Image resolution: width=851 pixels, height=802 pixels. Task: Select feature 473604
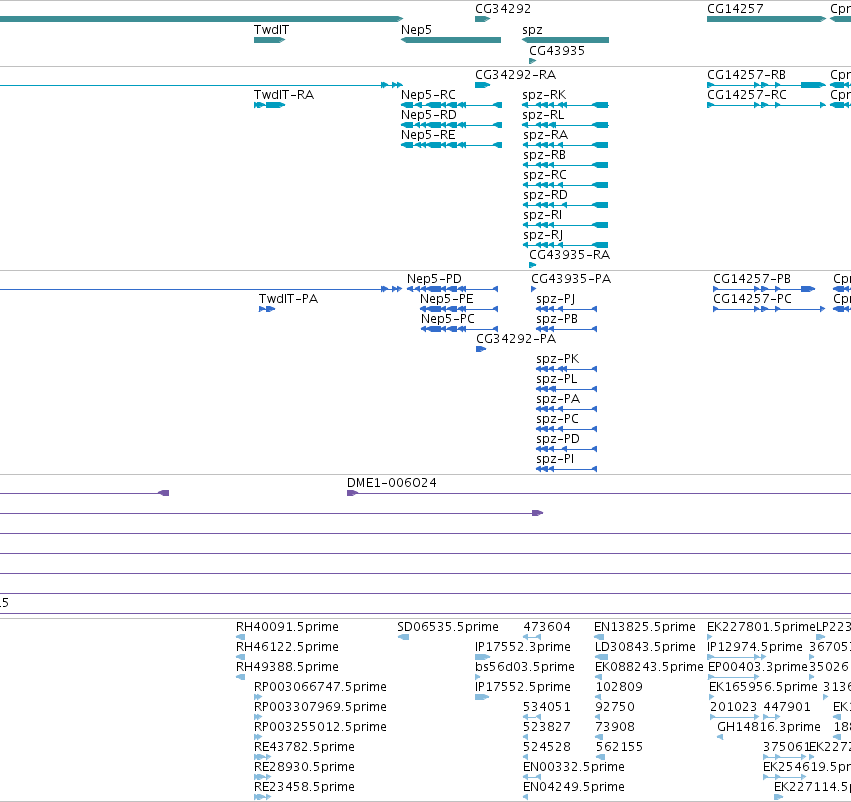(547, 627)
